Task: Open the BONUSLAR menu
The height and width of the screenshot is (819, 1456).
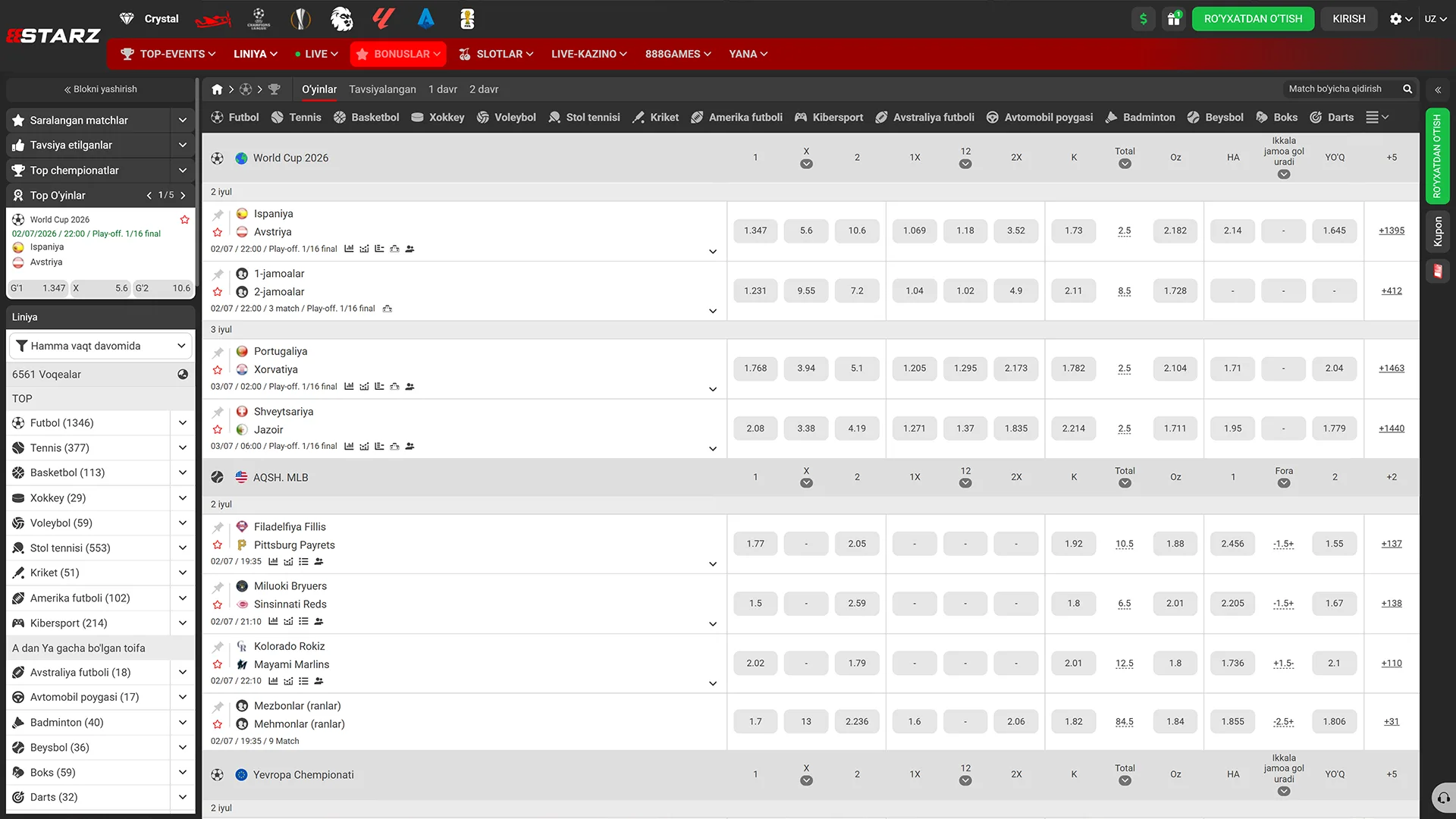Action: (398, 54)
